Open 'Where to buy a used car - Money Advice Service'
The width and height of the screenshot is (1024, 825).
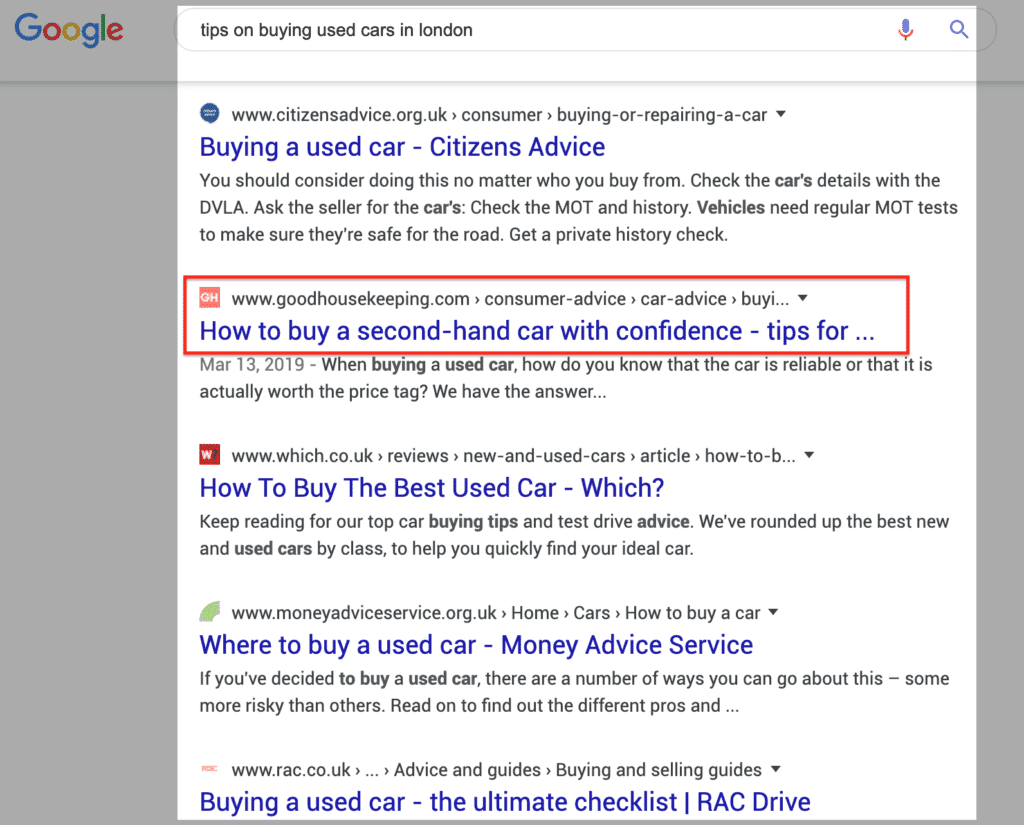[x=476, y=645]
